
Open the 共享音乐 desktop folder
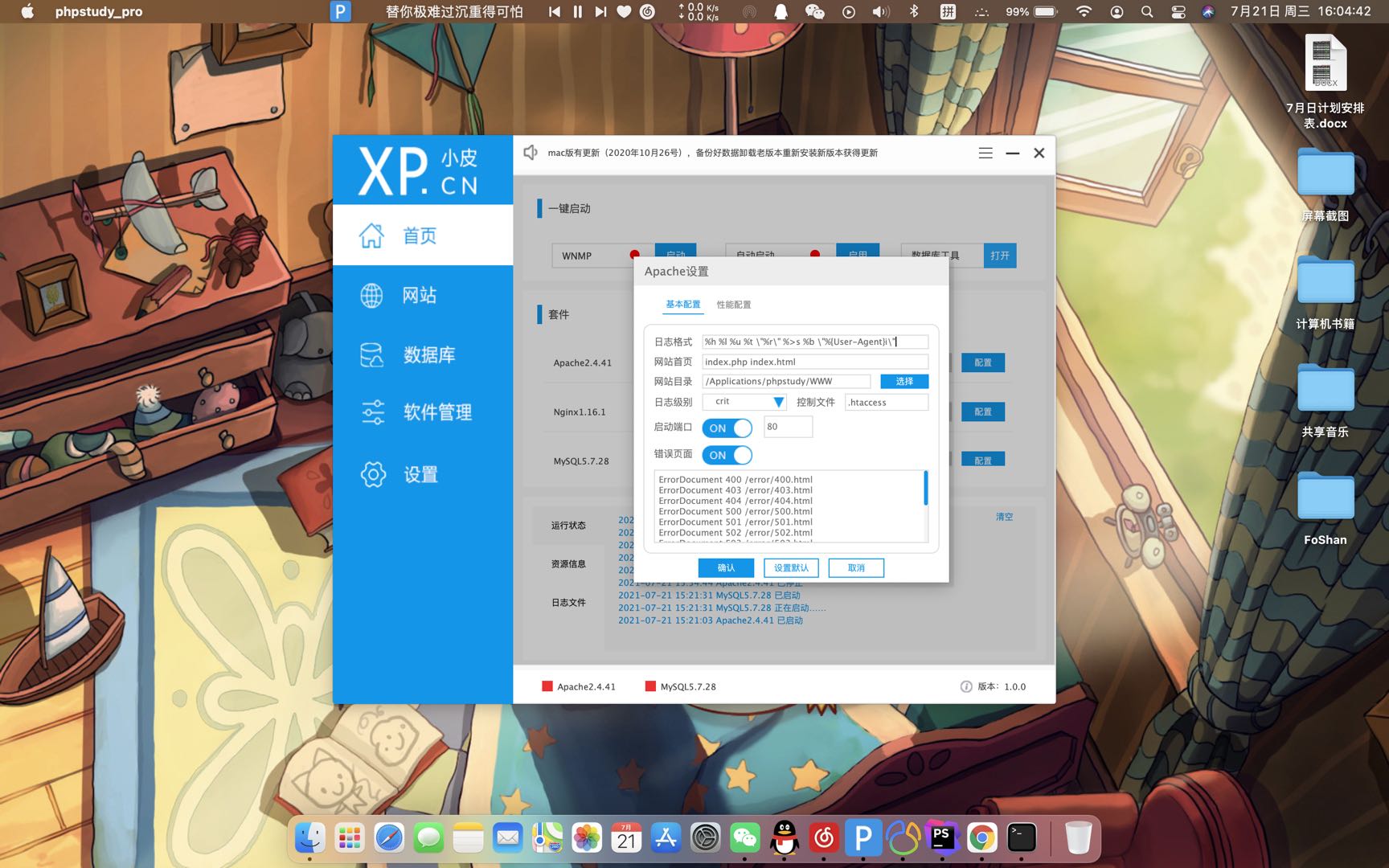1325,400
